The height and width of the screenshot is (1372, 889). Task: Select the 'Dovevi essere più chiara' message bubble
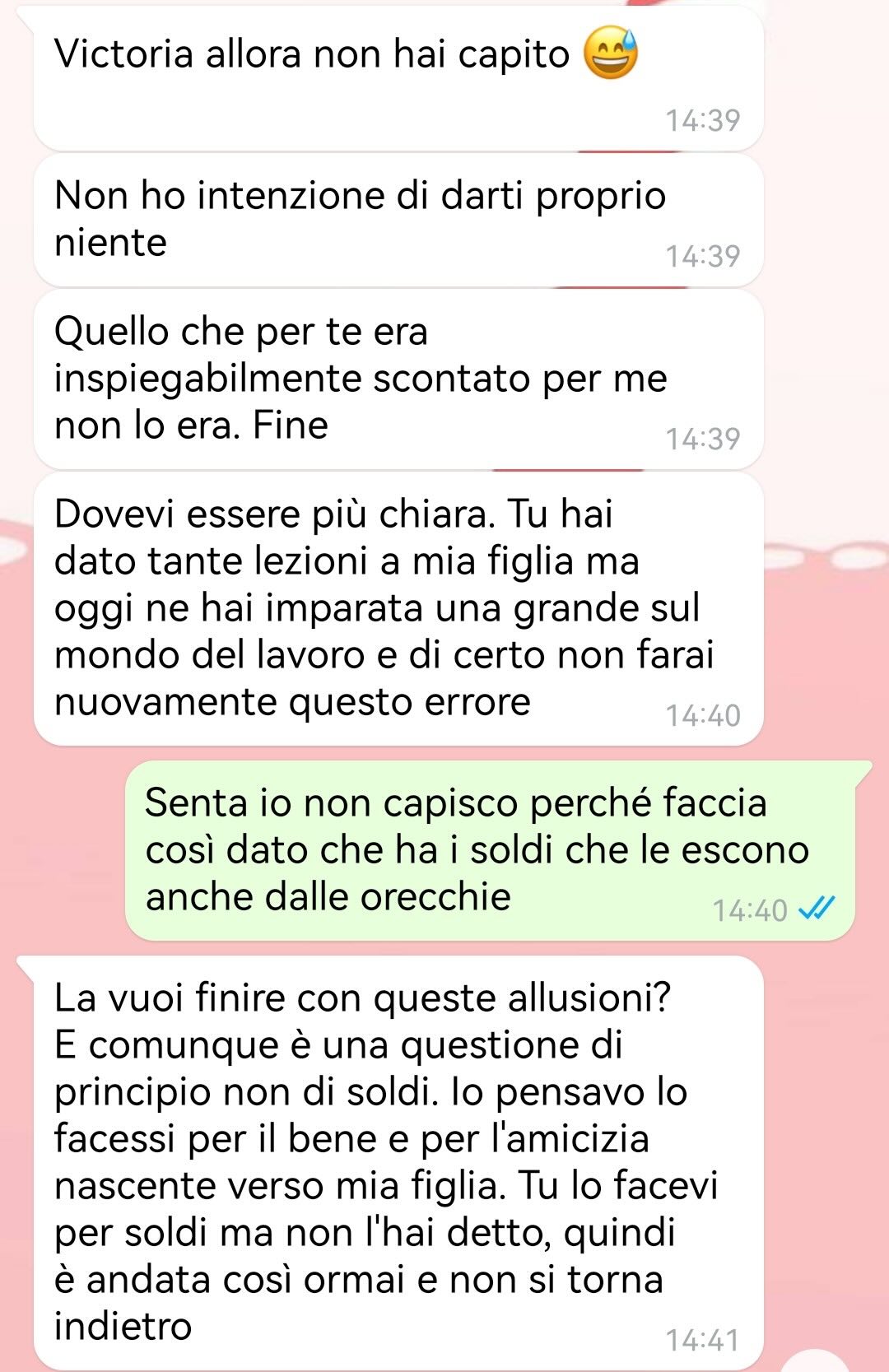[398, 609]
